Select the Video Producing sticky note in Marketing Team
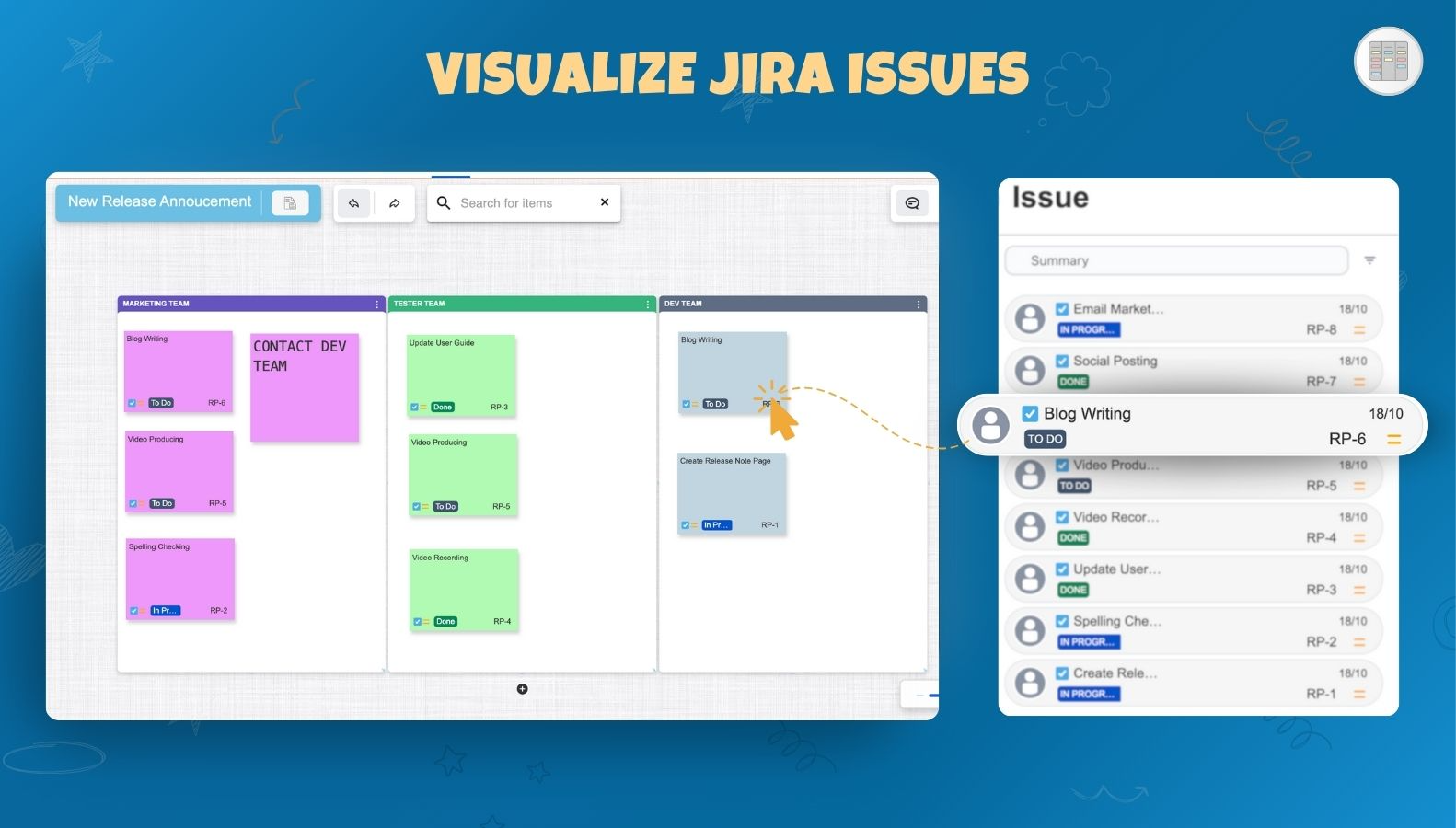This screenshot has width=1456, height=828. [x=179, y=471]
